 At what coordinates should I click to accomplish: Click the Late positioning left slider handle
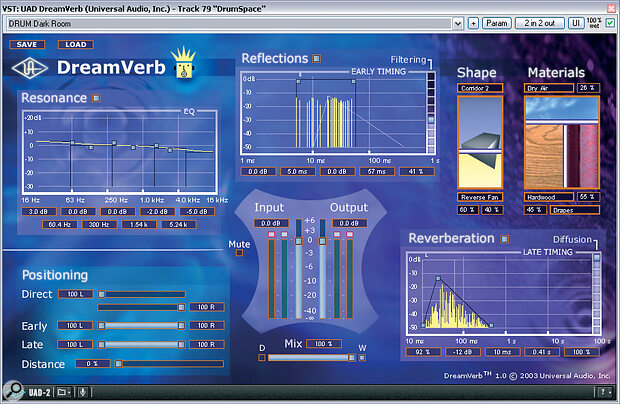(x=101, y=345)
